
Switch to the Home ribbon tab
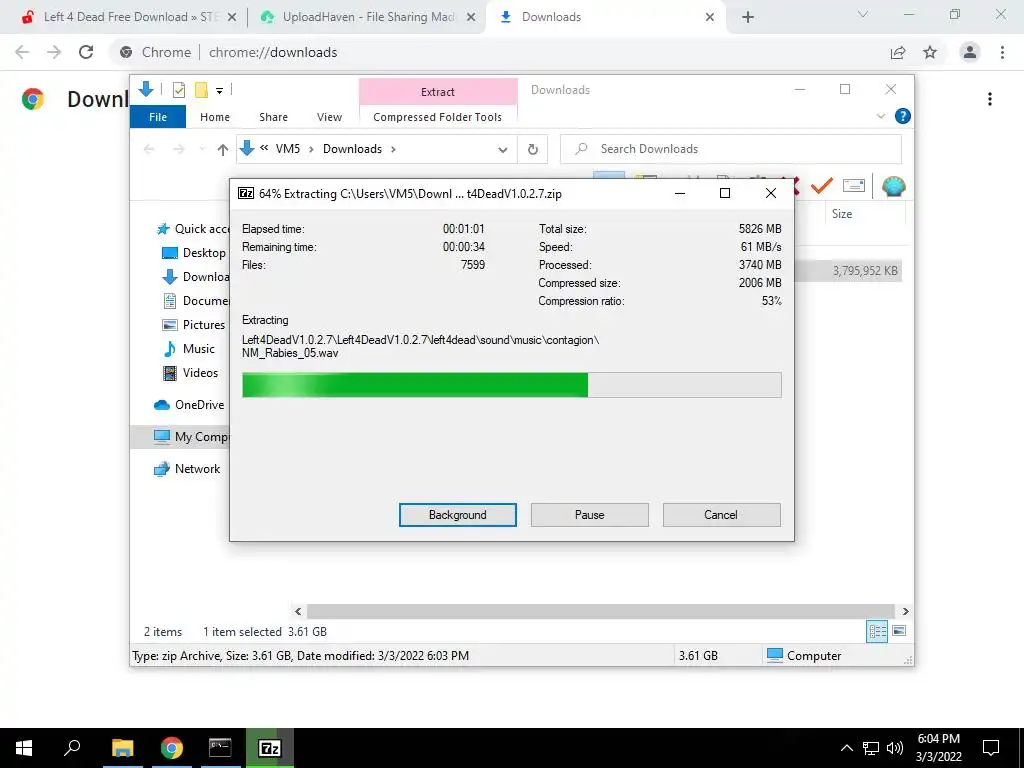215,117
